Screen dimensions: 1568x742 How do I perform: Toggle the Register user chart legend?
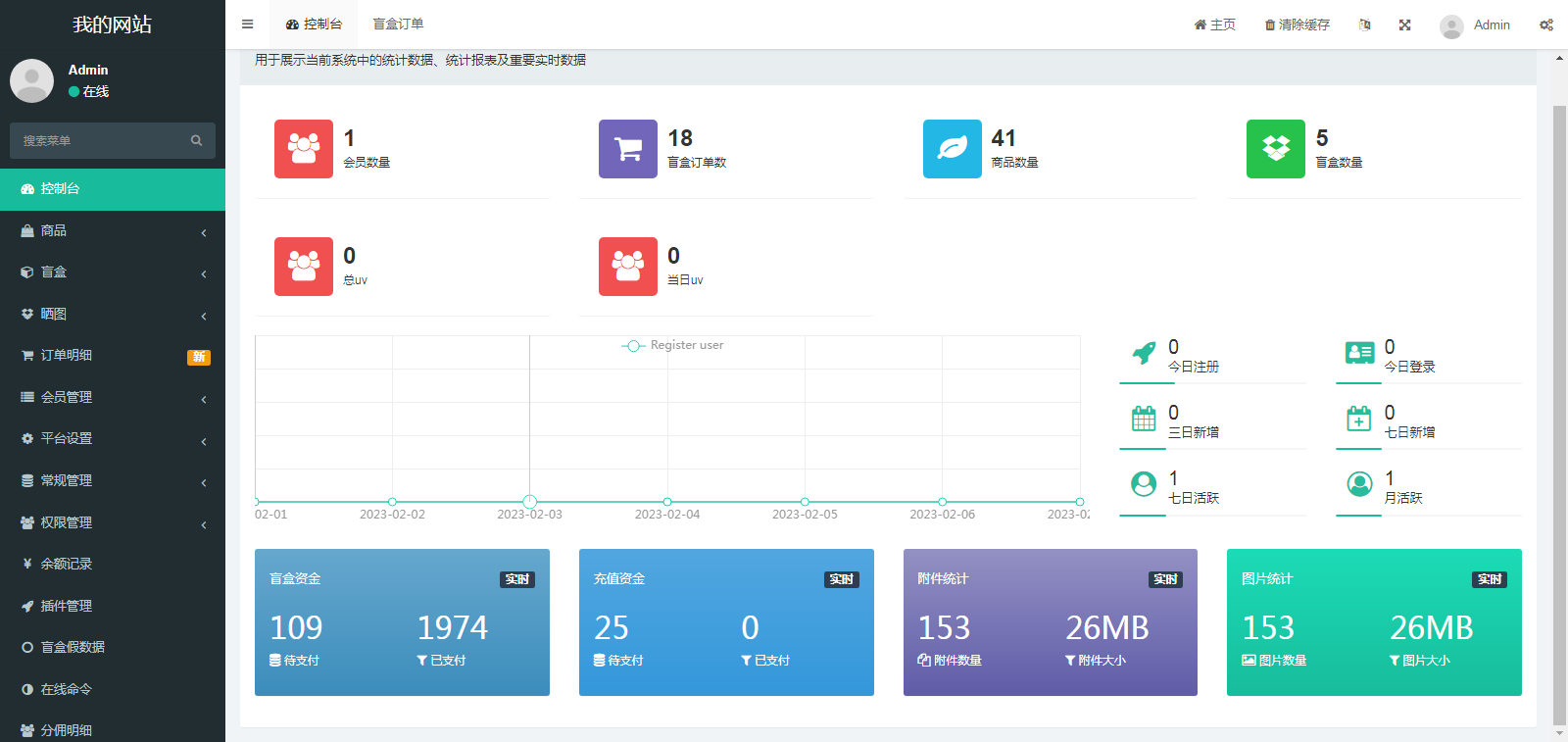point(673,345)
